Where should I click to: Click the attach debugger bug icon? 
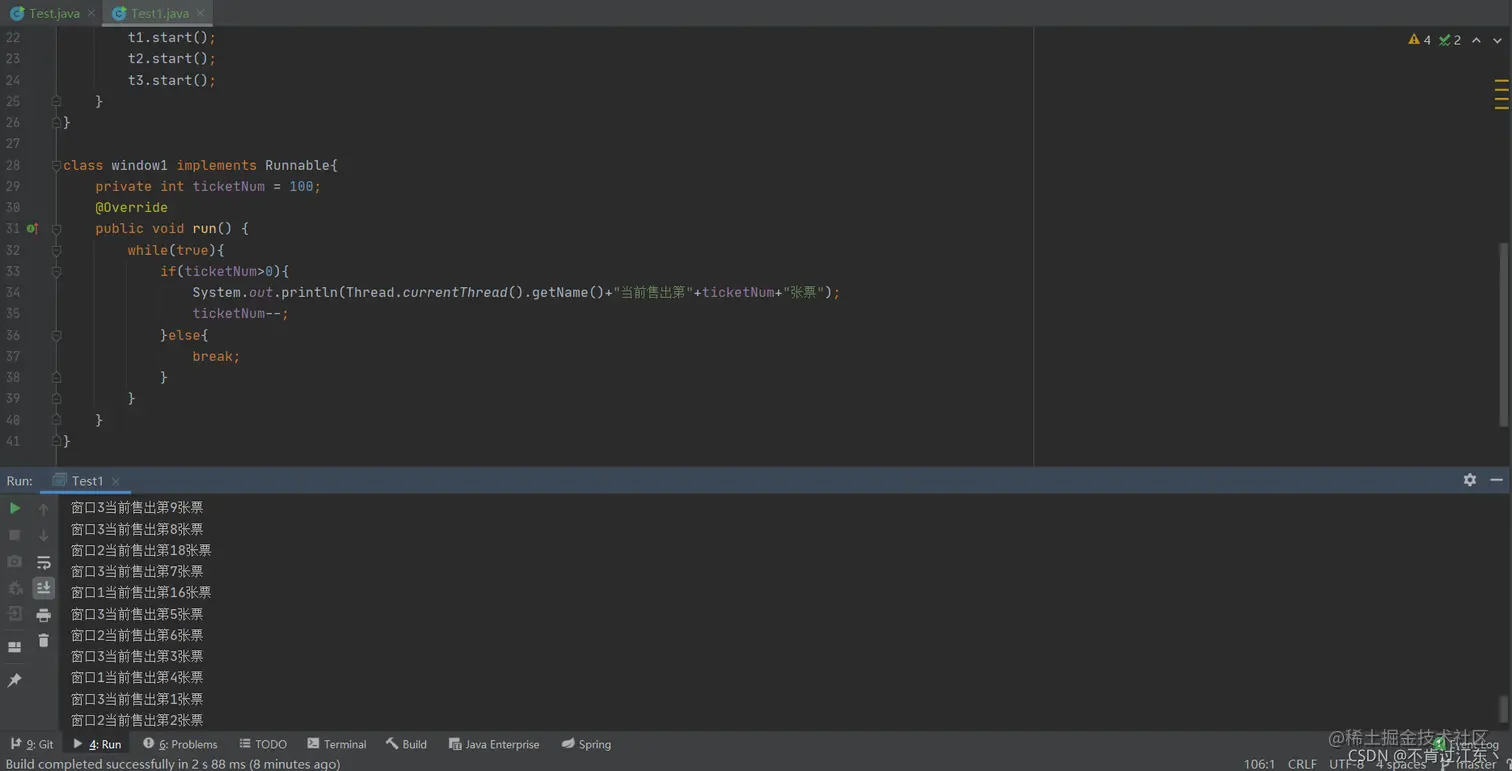(x=15, y=588)
